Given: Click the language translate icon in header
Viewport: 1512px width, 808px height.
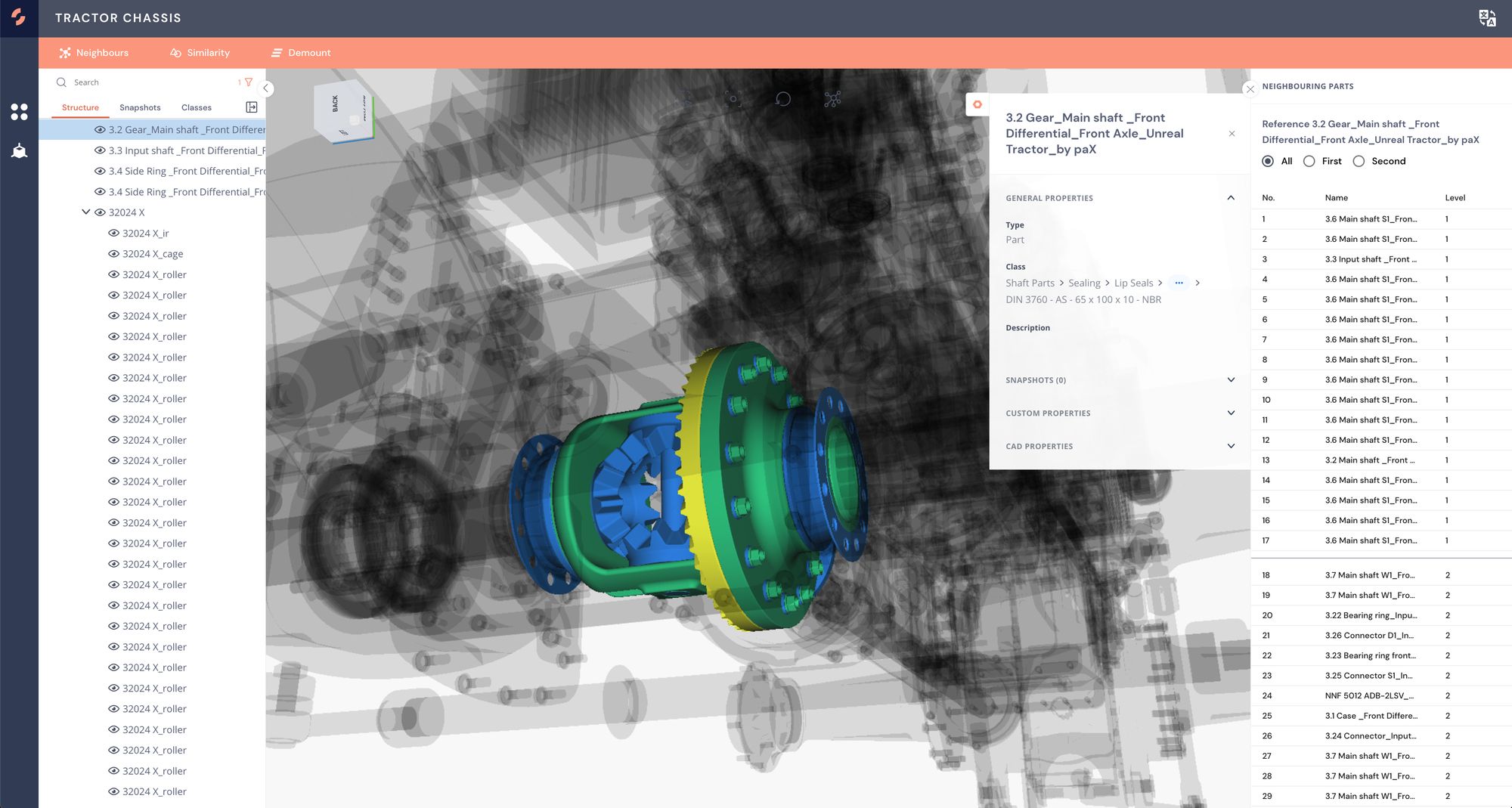Looking at the screenshot, I should pyautogui.click(x=1487, y=18).
